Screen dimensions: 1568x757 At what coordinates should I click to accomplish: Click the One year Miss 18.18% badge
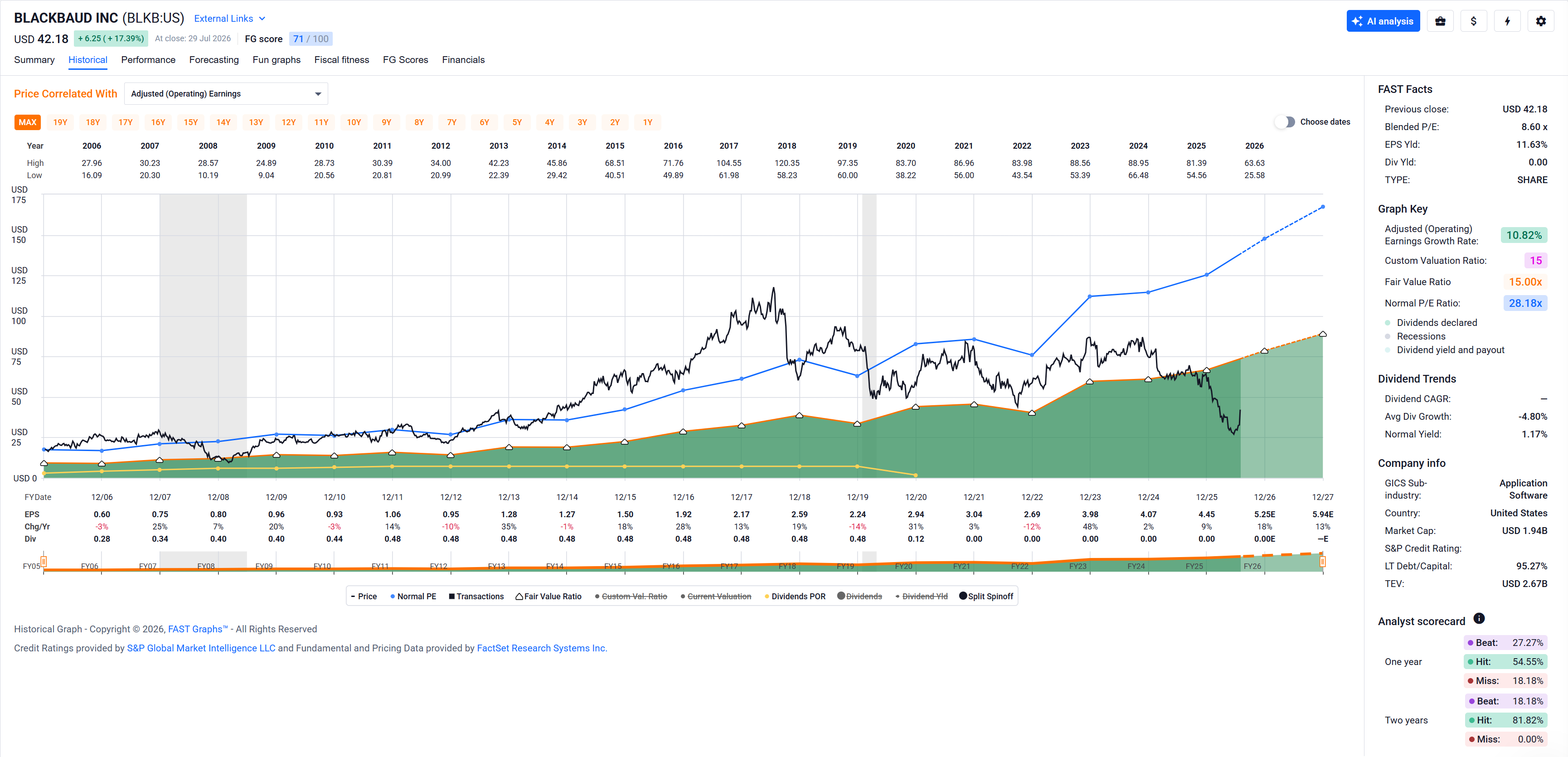(x=1505, y=681)
